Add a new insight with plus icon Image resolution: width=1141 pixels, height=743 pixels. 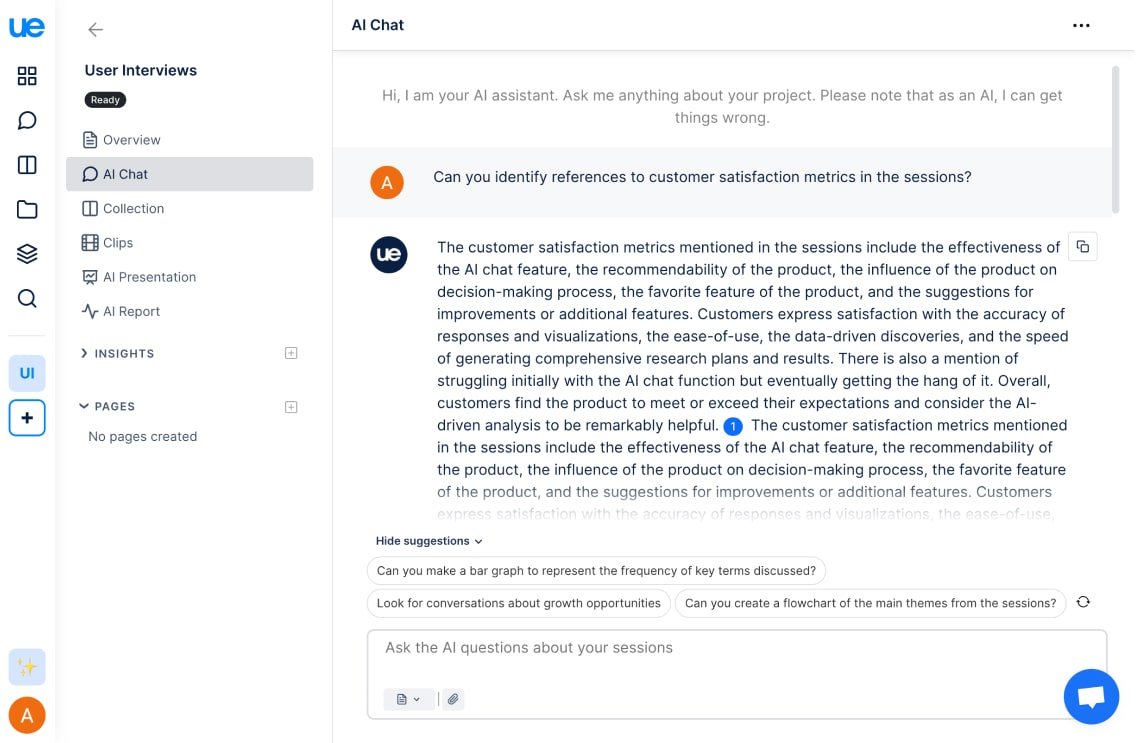pos(291,353)
